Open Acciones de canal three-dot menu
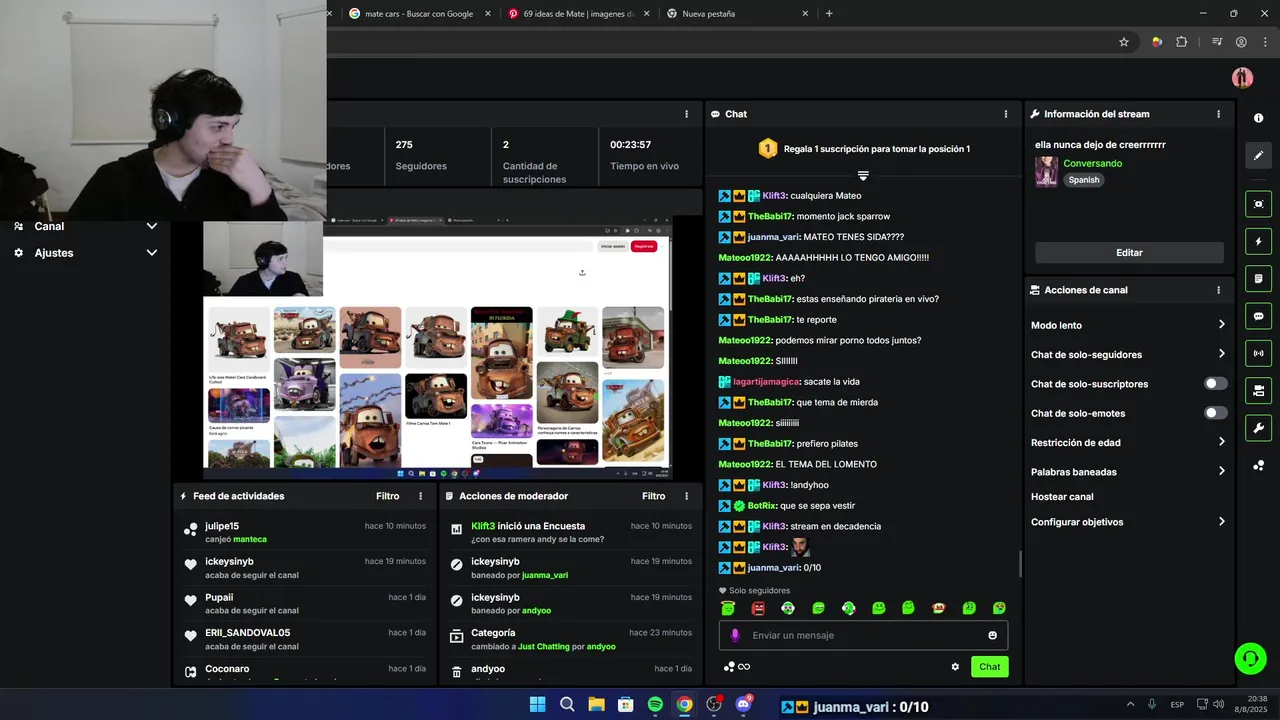 click(x=1218, y=290)
